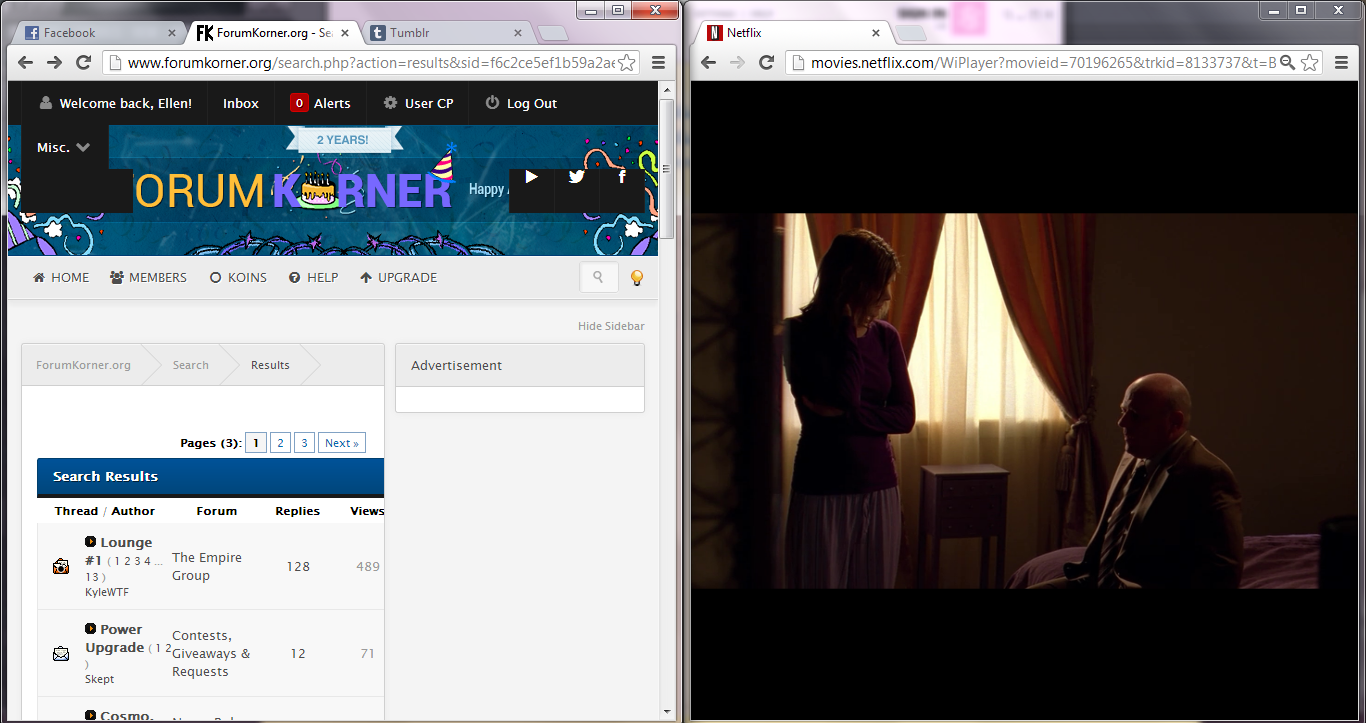Click the ForumKorner address bar
The height and width of the screenshot is (723, 1366).
(x=370, y=63)
